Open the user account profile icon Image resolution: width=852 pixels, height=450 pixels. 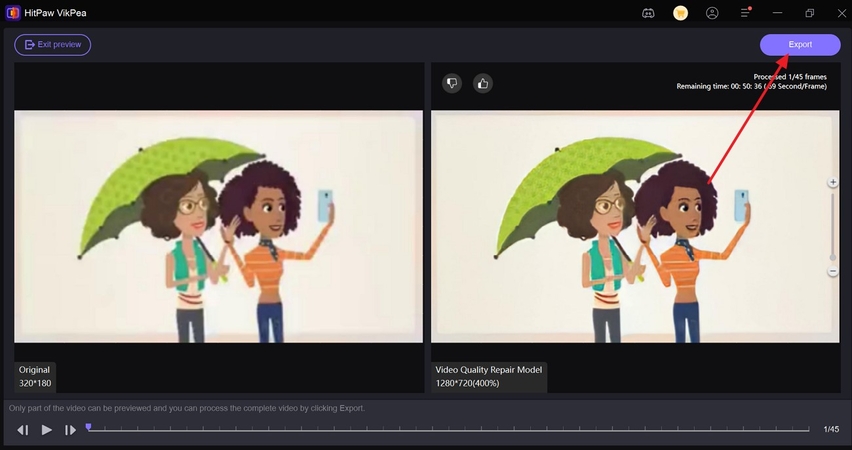(712, 13)
